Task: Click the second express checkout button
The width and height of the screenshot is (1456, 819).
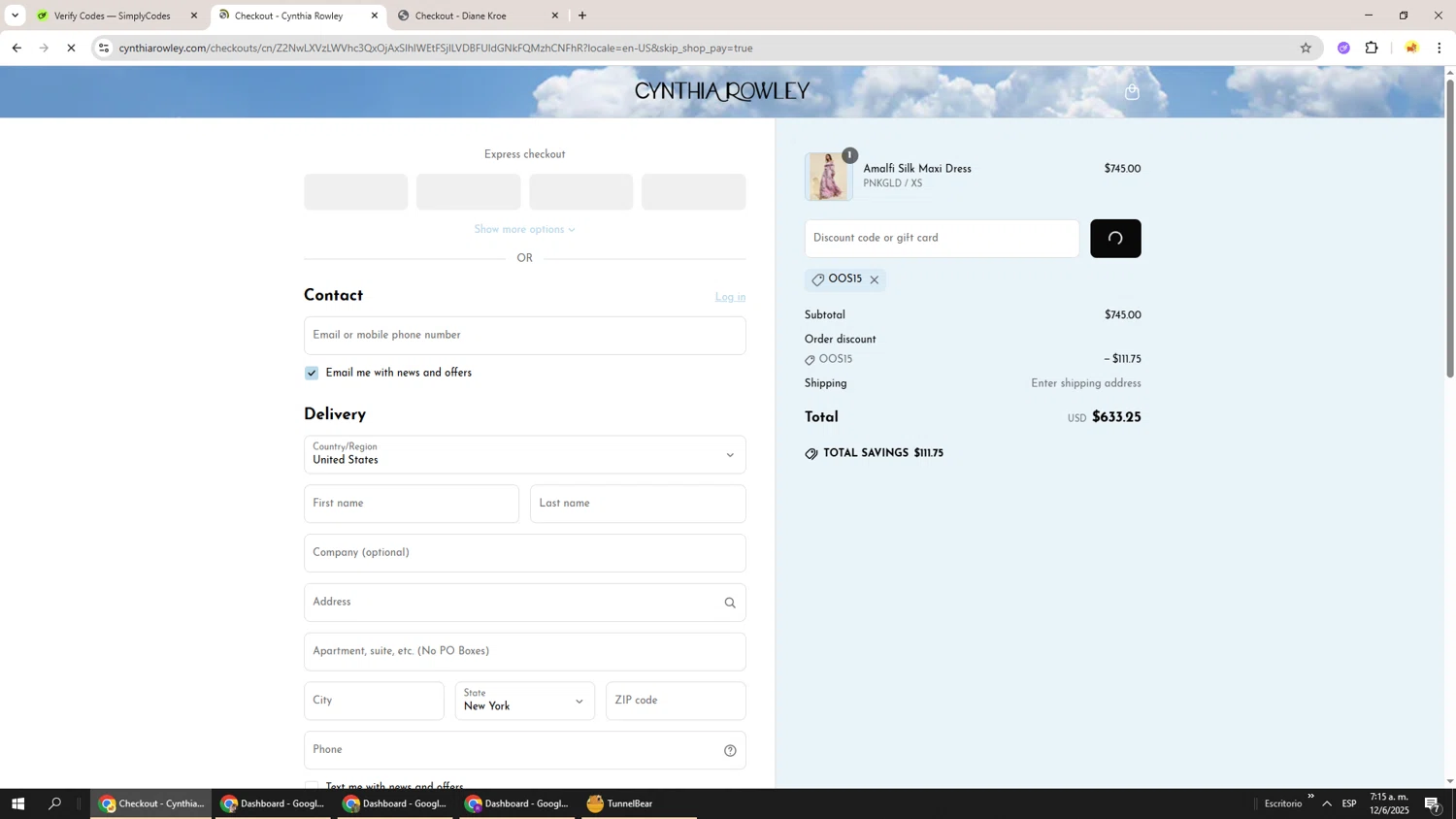Action: pos(469,192)
